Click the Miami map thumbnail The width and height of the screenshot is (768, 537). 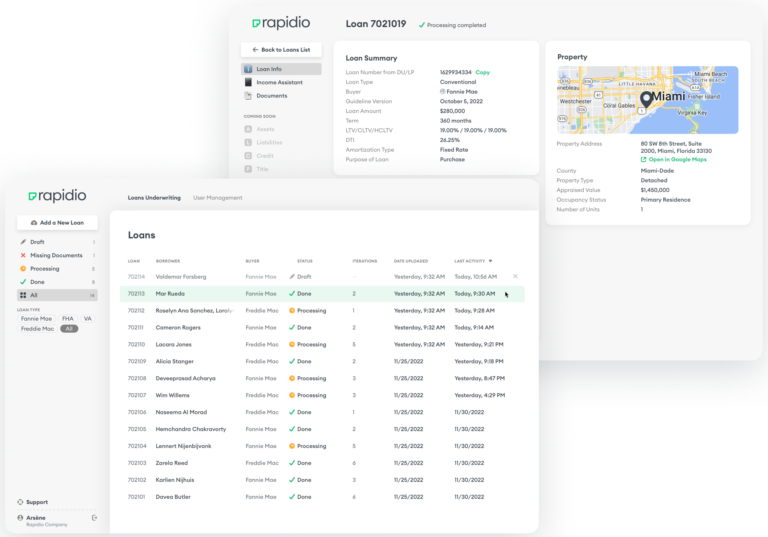(x=648, y=100)
